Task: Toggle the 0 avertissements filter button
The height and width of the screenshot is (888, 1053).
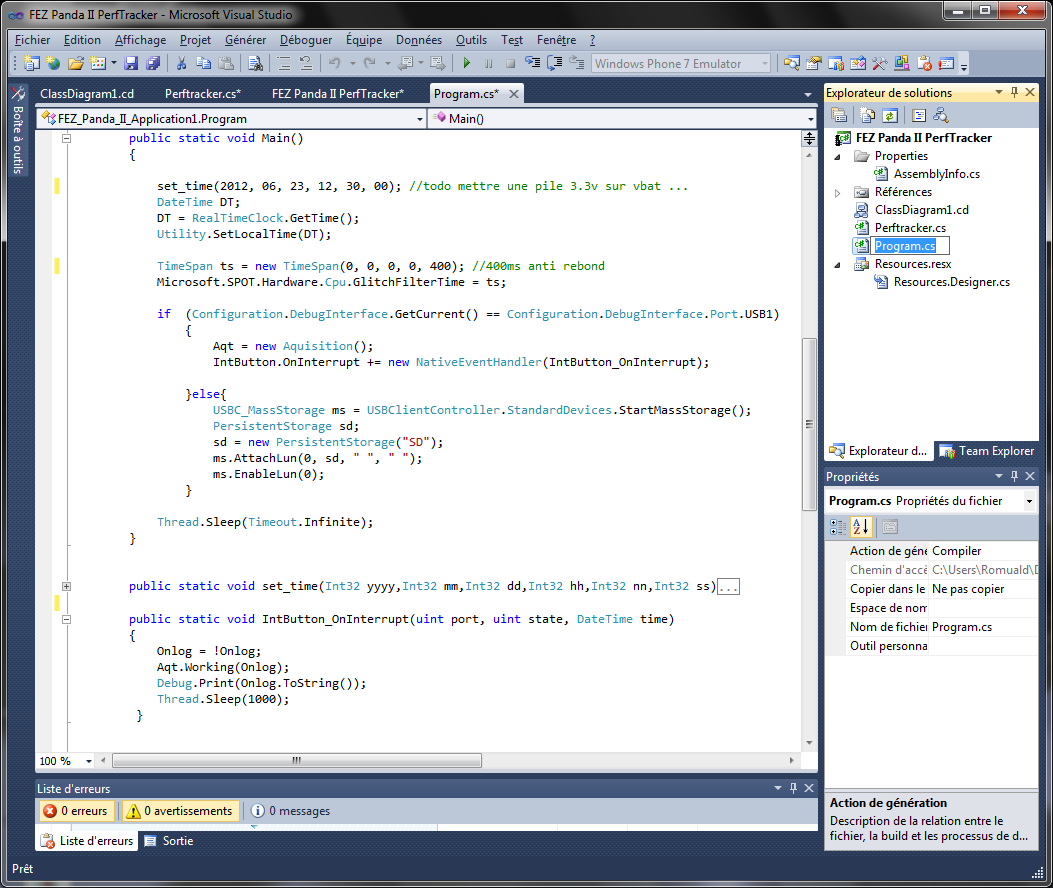Action: pyautogui.click(x=180, y=811)
